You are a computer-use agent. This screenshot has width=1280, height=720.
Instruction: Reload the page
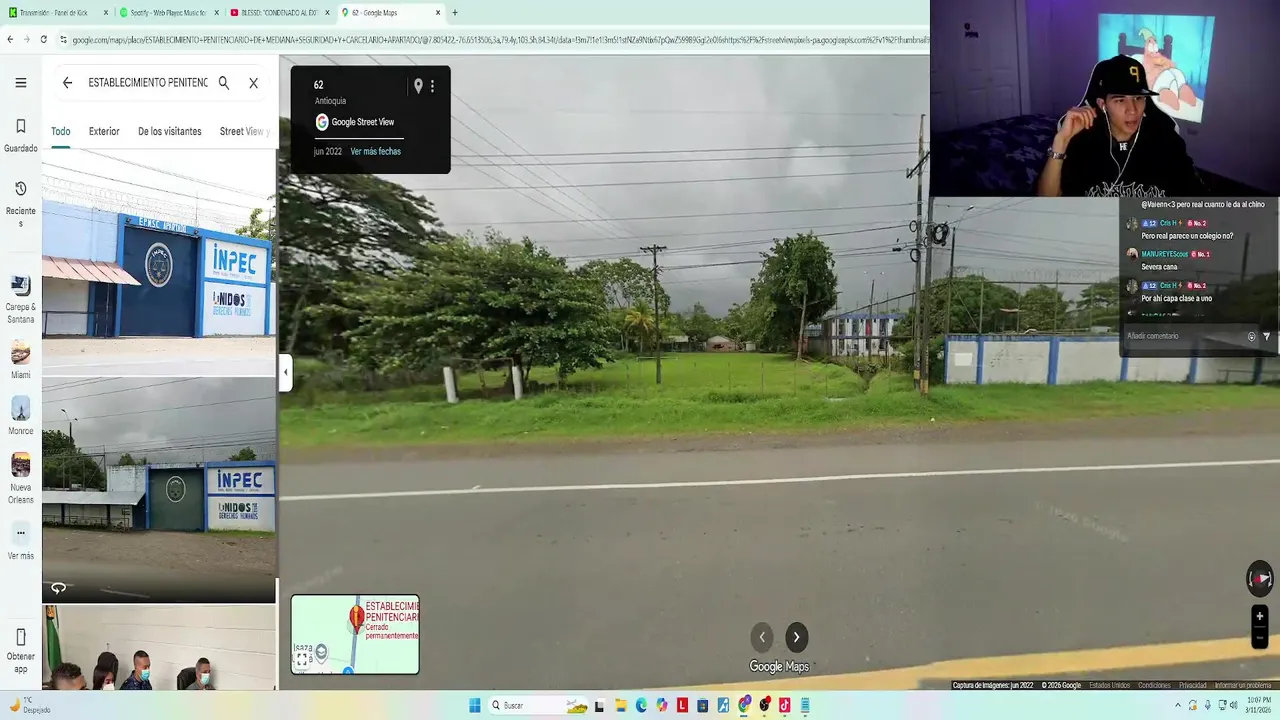(43, 39)
